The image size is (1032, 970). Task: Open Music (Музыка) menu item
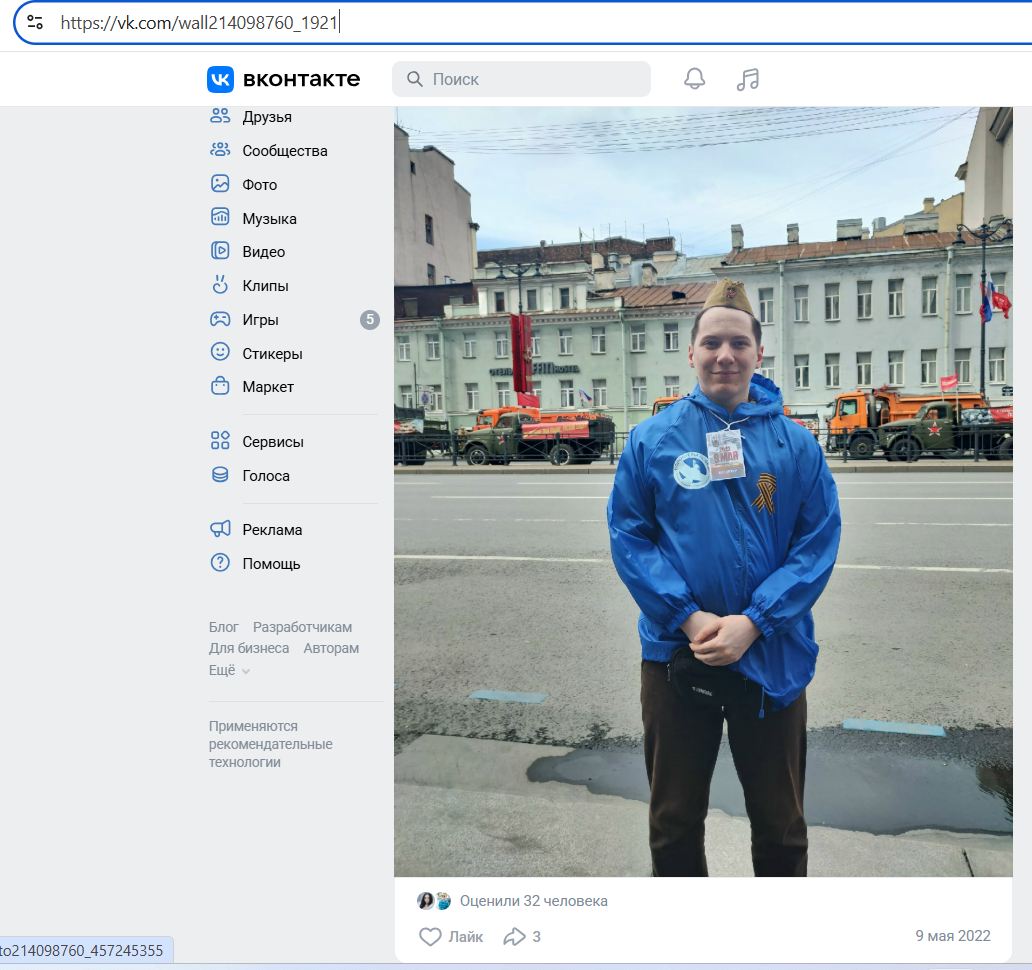coord(269,218)
